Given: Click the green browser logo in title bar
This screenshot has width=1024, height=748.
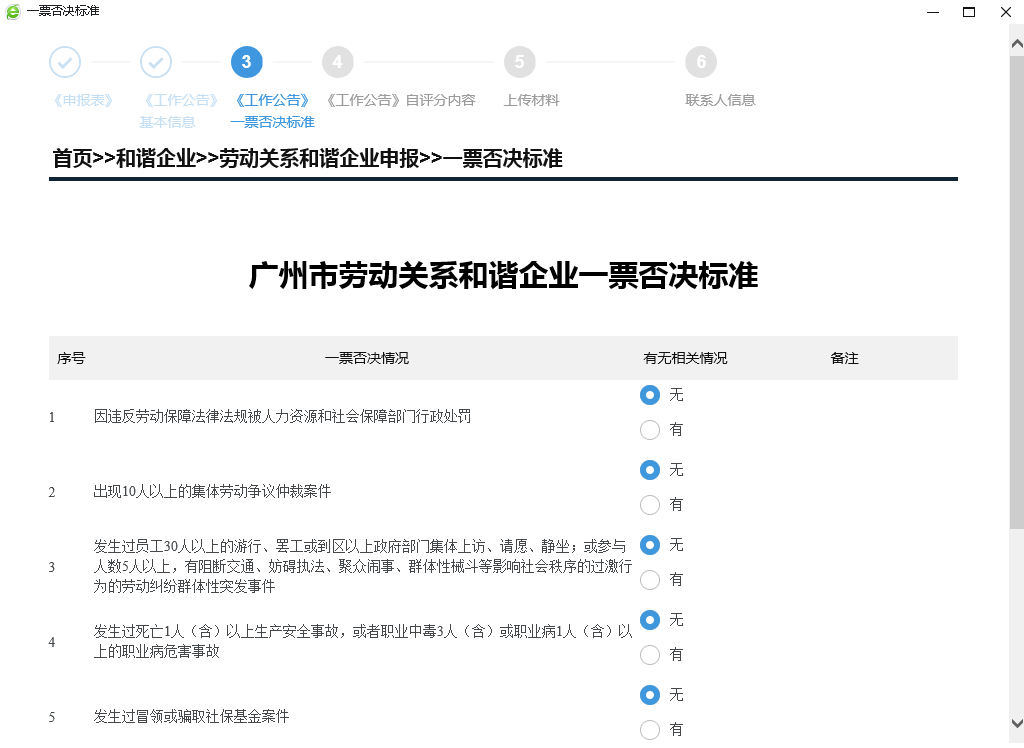Looking at the screenshot, I should (x=12, y=12).
